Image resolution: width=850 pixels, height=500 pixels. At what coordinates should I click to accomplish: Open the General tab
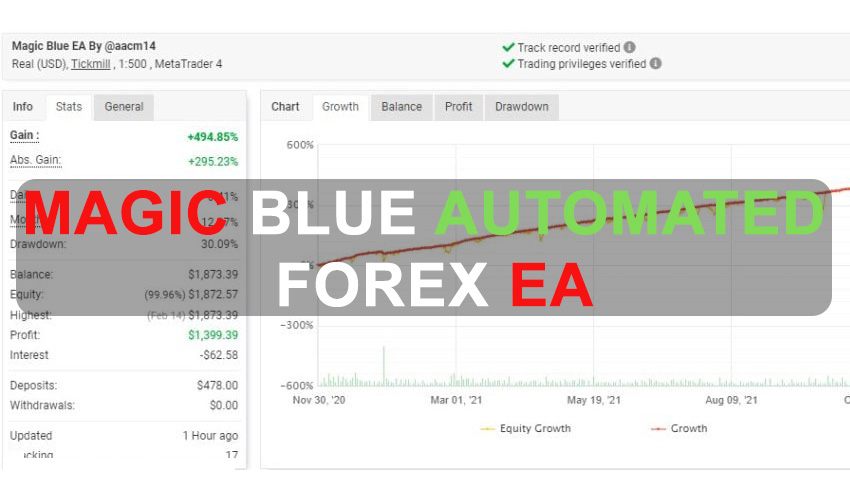pos(124,106)
